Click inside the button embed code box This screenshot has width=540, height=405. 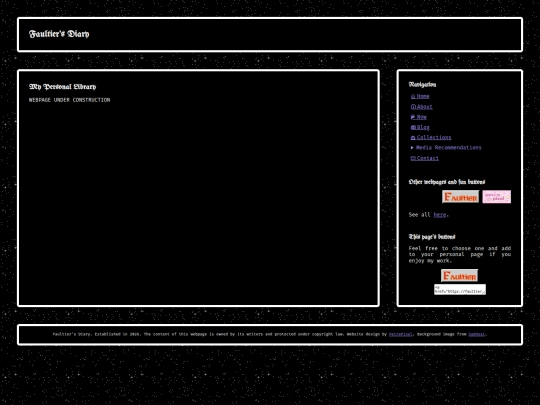click(x=460, y=289)
